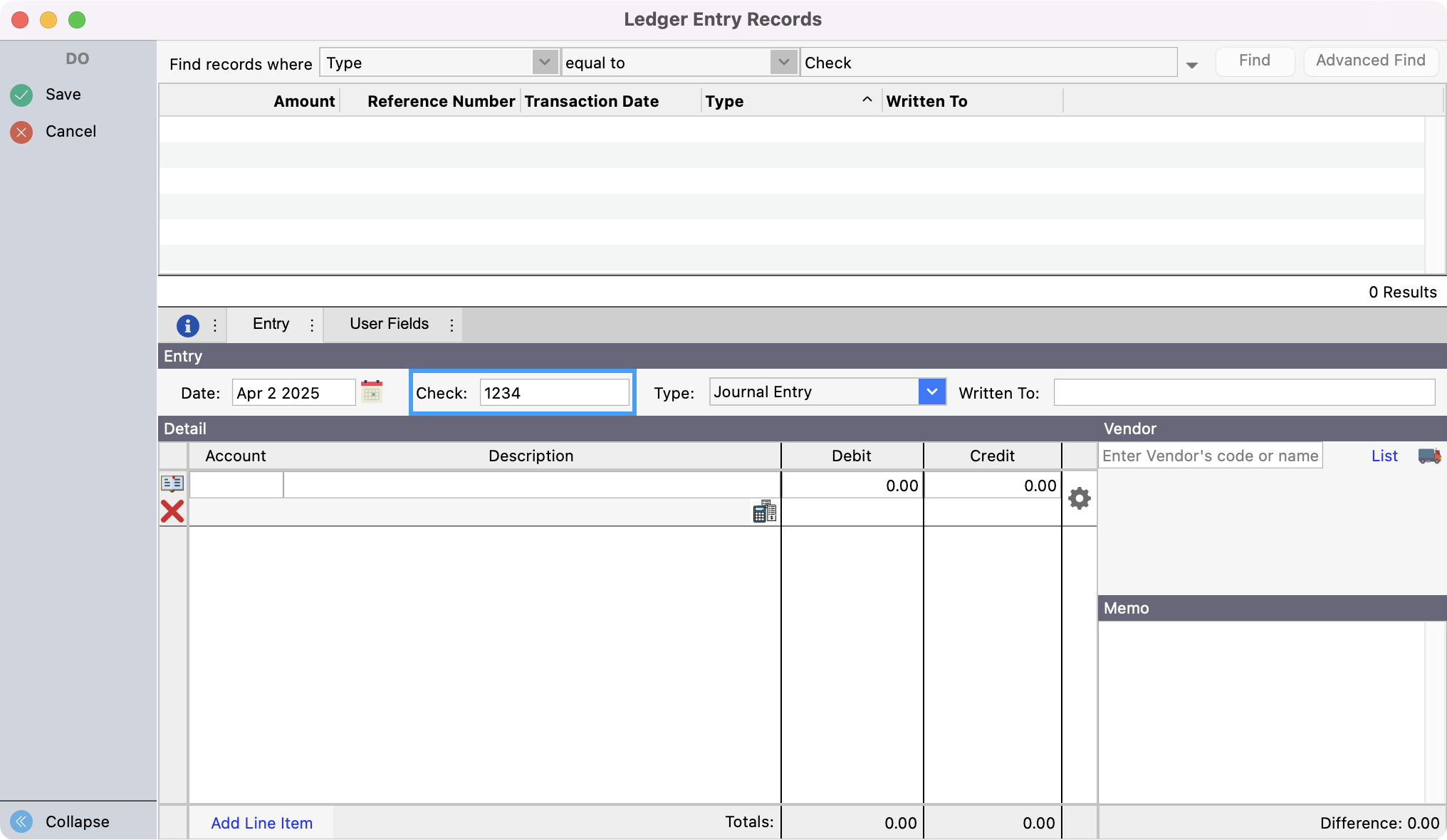Click the Written To input field

click(1243, 393)
